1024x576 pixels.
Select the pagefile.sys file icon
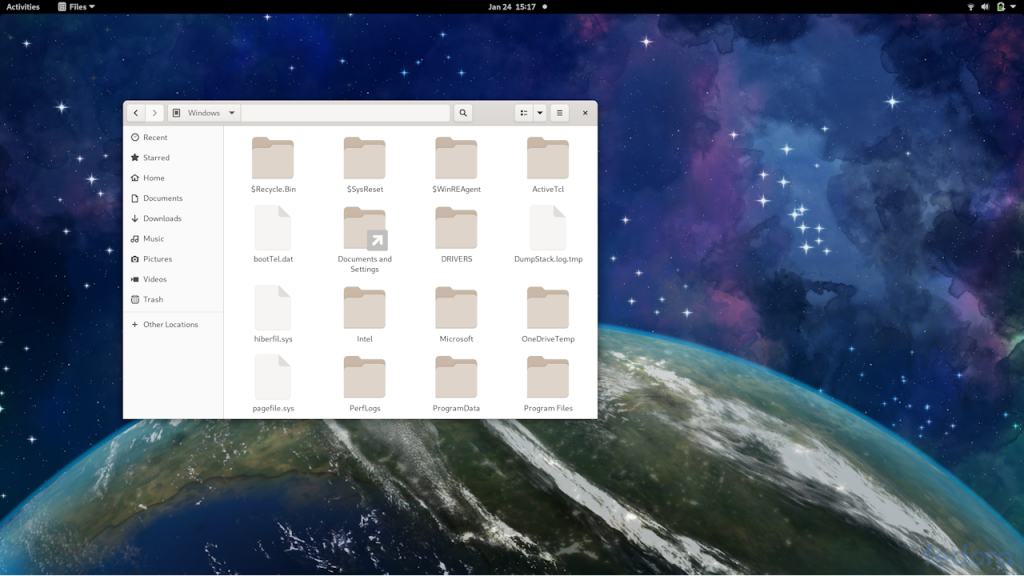[x=273, y=377]
